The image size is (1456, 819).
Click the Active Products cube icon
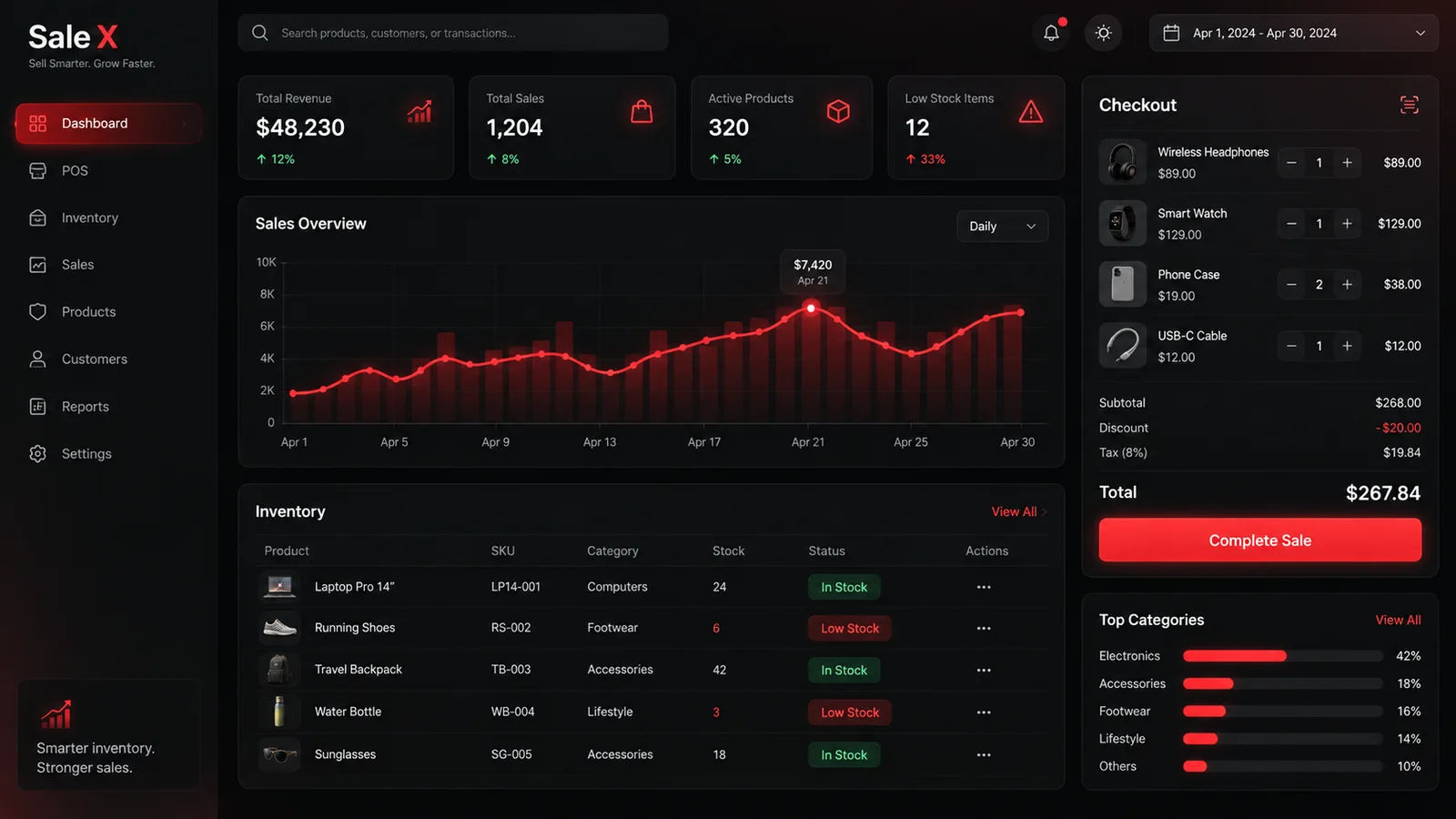[838, 111]
